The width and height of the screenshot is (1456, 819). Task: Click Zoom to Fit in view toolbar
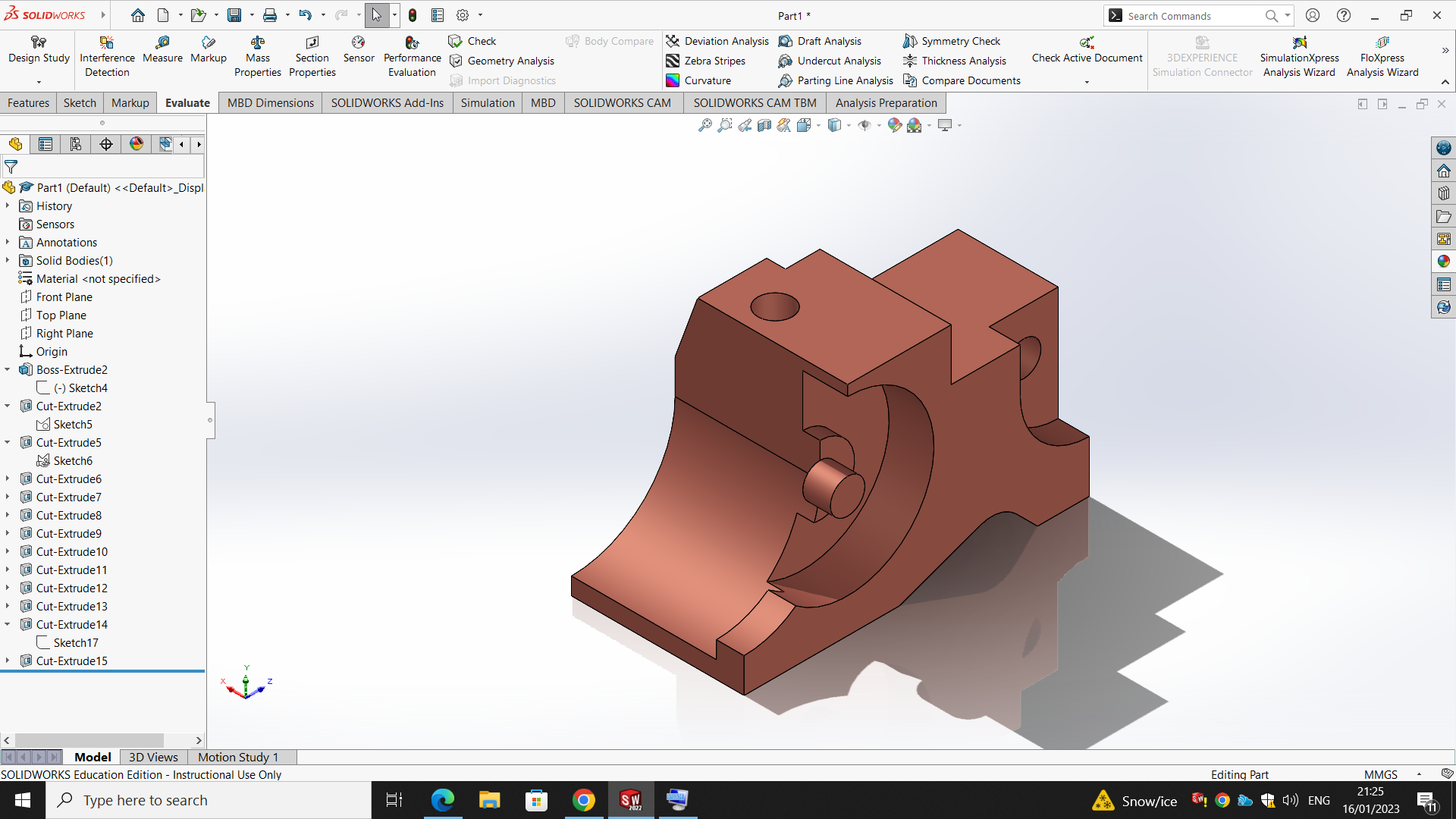705,125
